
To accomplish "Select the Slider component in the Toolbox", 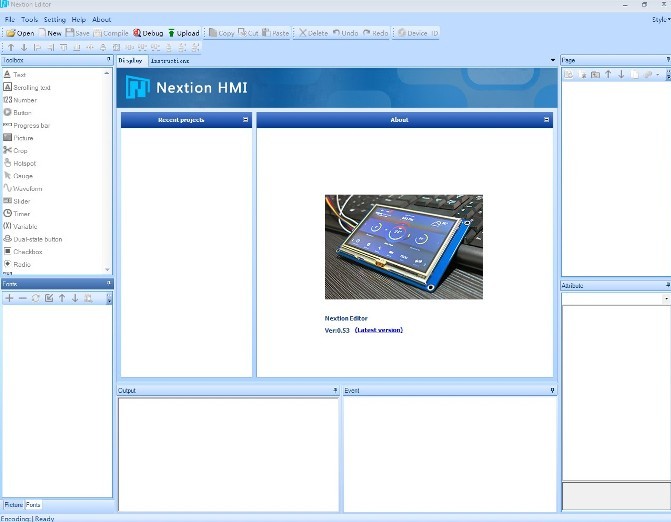I will [17, 201].
